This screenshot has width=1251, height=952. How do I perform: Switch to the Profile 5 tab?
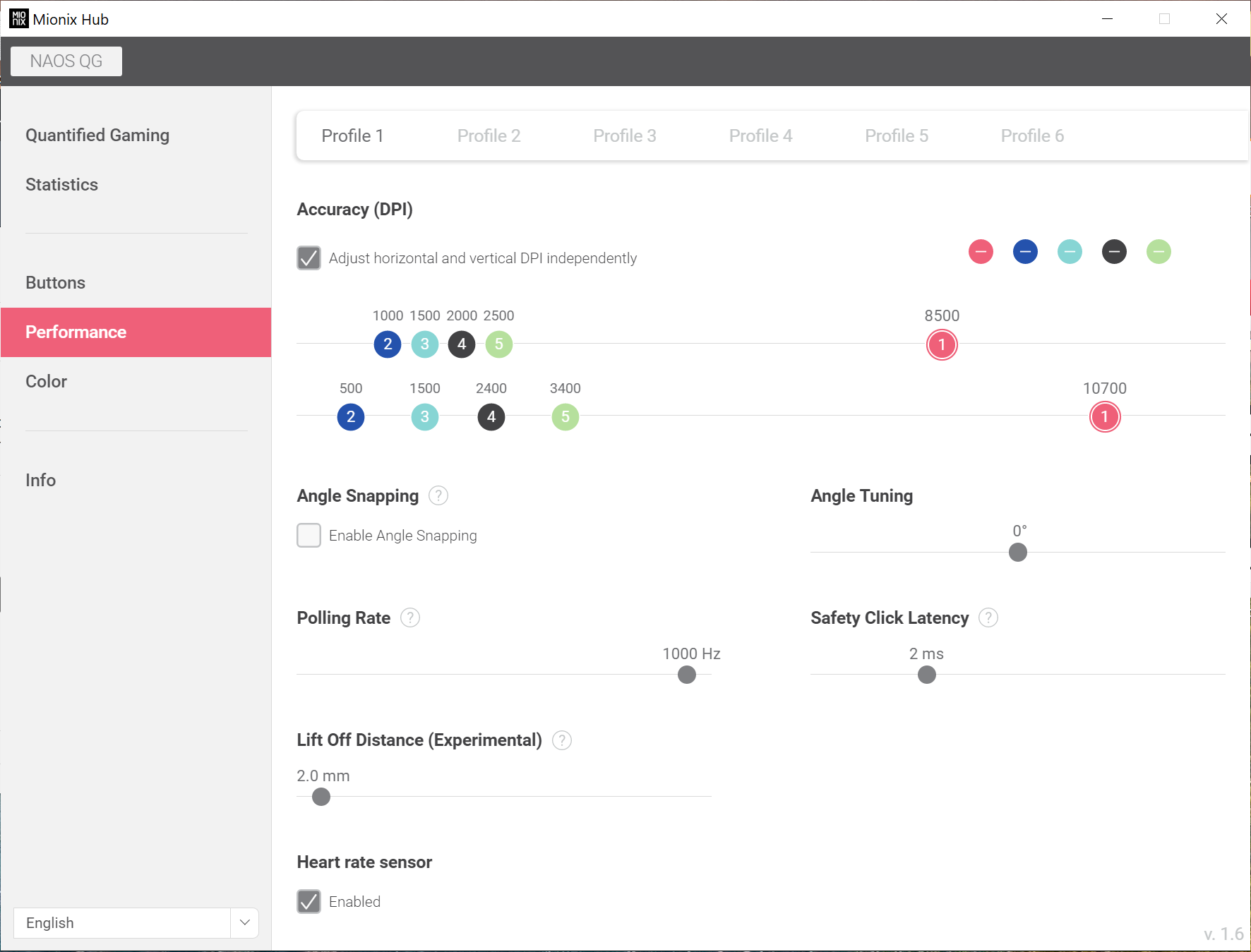click(x=896, y=136)
